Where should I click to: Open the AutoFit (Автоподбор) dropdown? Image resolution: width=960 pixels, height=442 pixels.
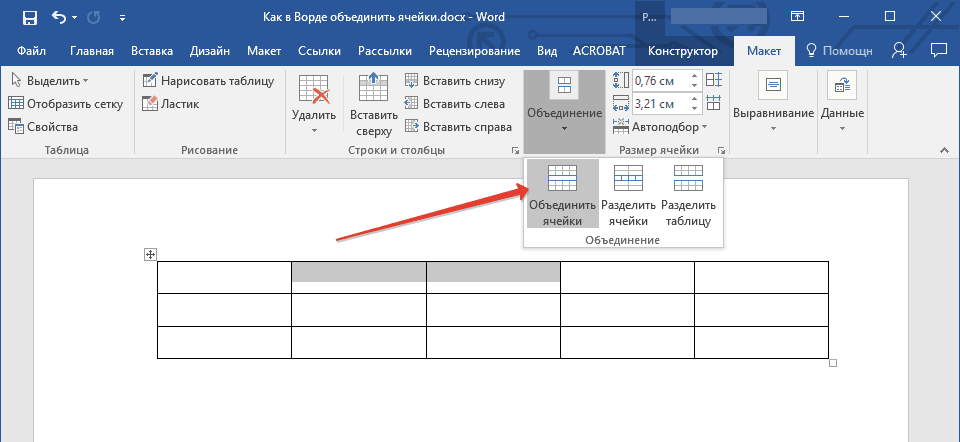pyautogui.click(x=668, y=127)
